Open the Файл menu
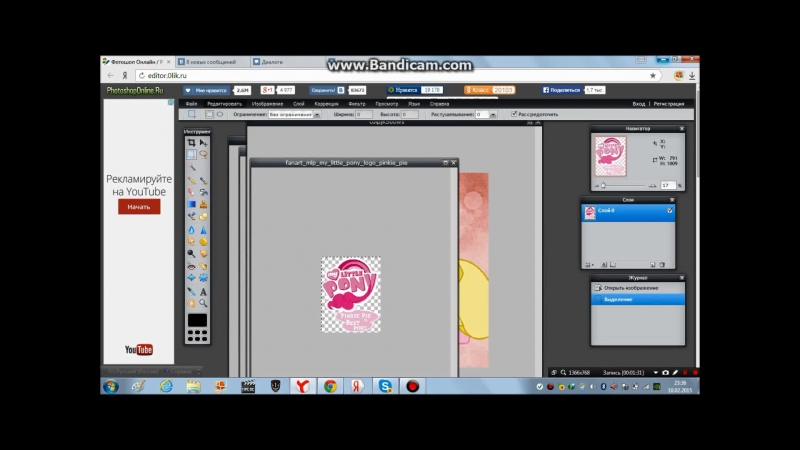 tap(191, 104)
